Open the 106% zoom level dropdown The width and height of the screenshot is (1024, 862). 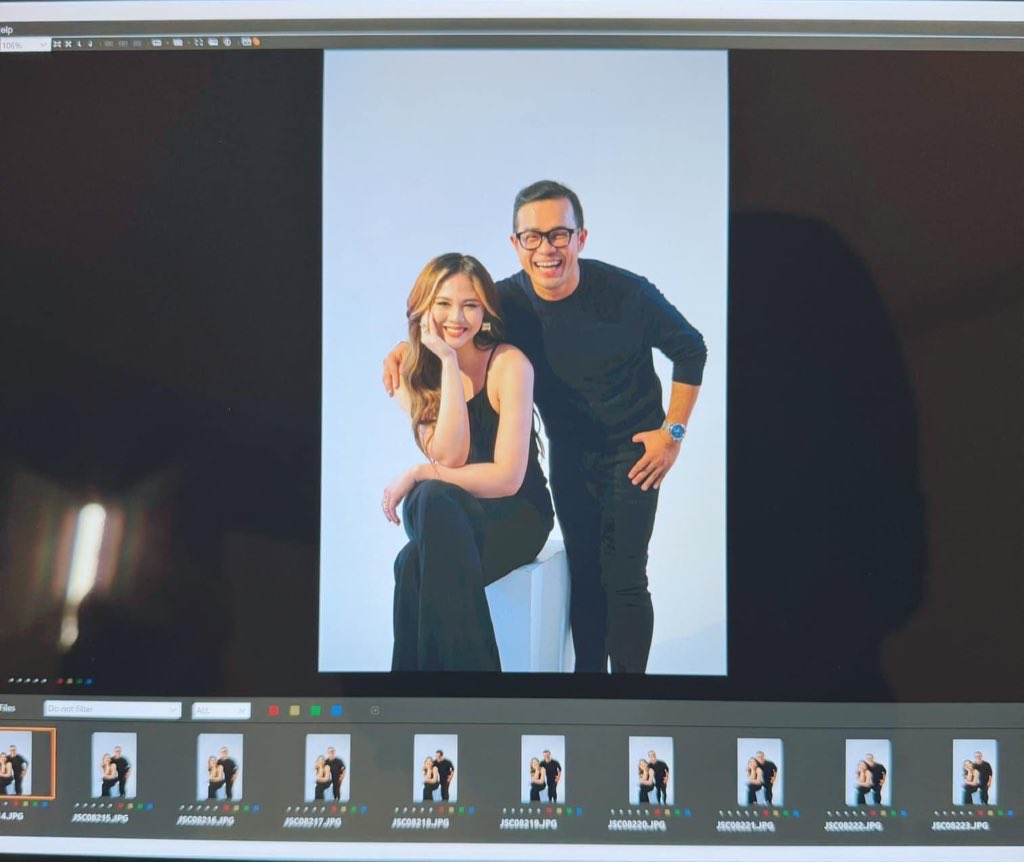pyautogui.click(x=25, y=45)
